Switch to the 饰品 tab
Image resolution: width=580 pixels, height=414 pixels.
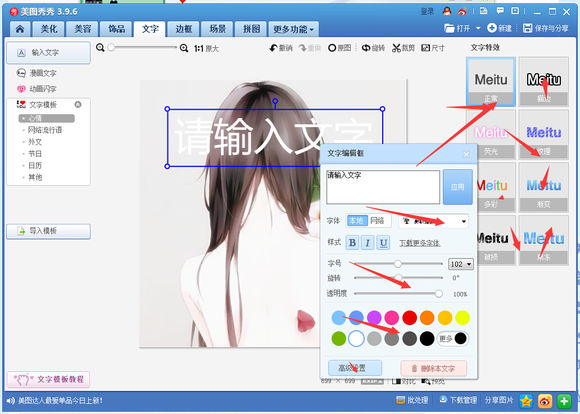pyautogui.click(x=116, y=29)
